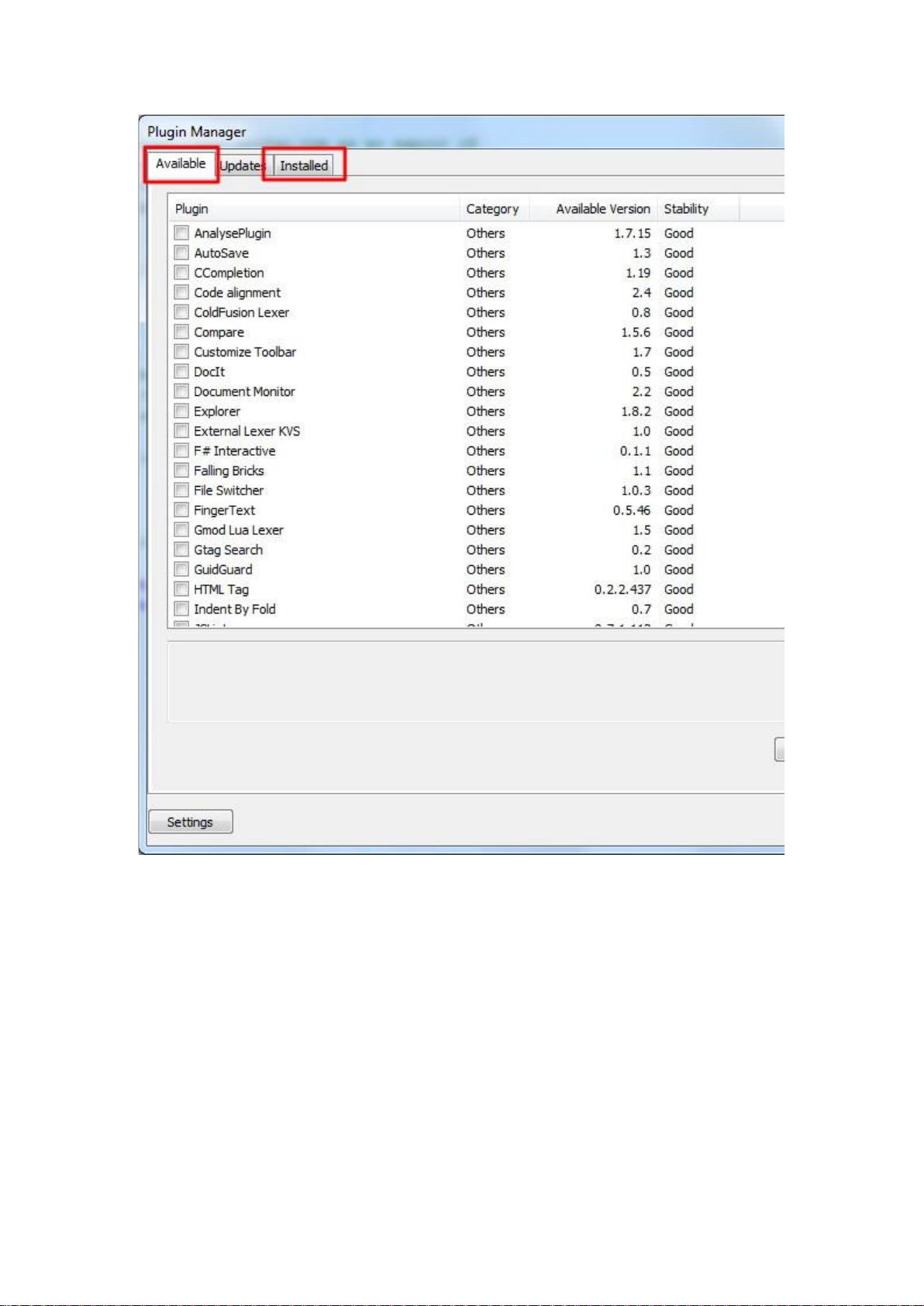Select the Gmod Lua Lexer name
The width and height of the screenshot is (924, 1306).
[239, 530]
